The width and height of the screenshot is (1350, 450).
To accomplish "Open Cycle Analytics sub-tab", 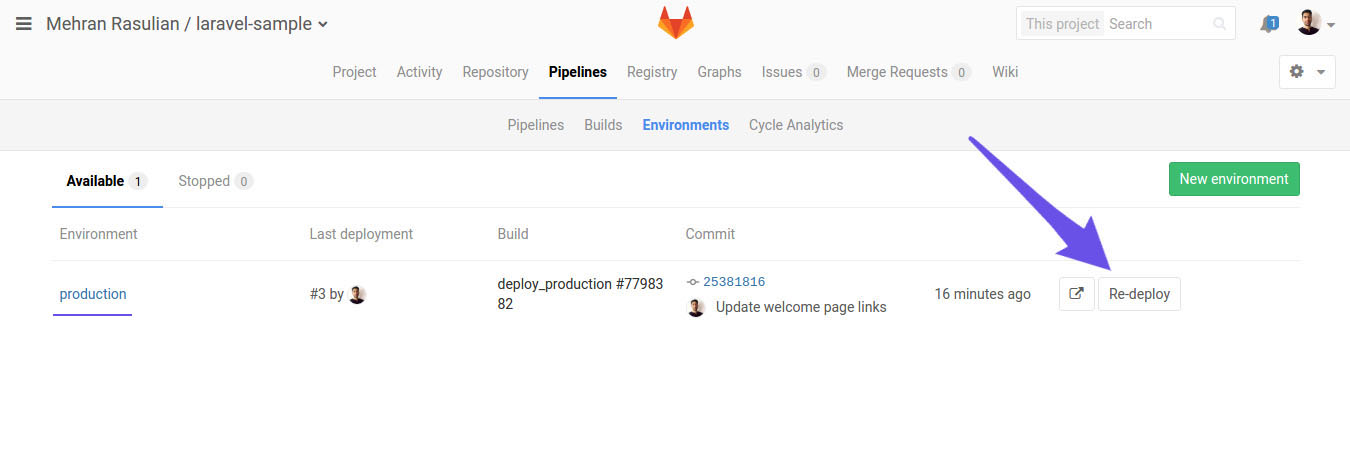I will [x=795, y=125].
